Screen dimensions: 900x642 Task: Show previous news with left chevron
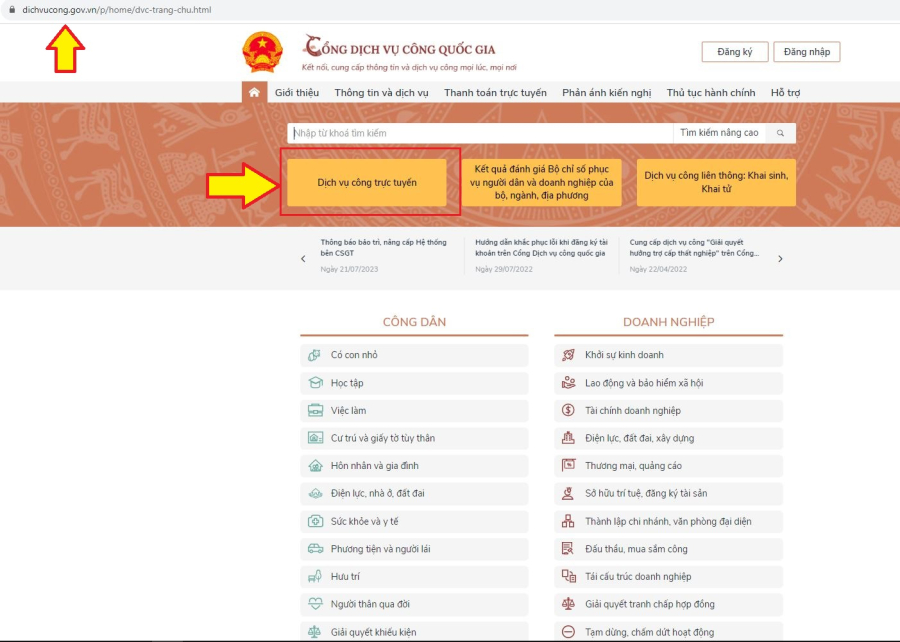coord(303,259)
